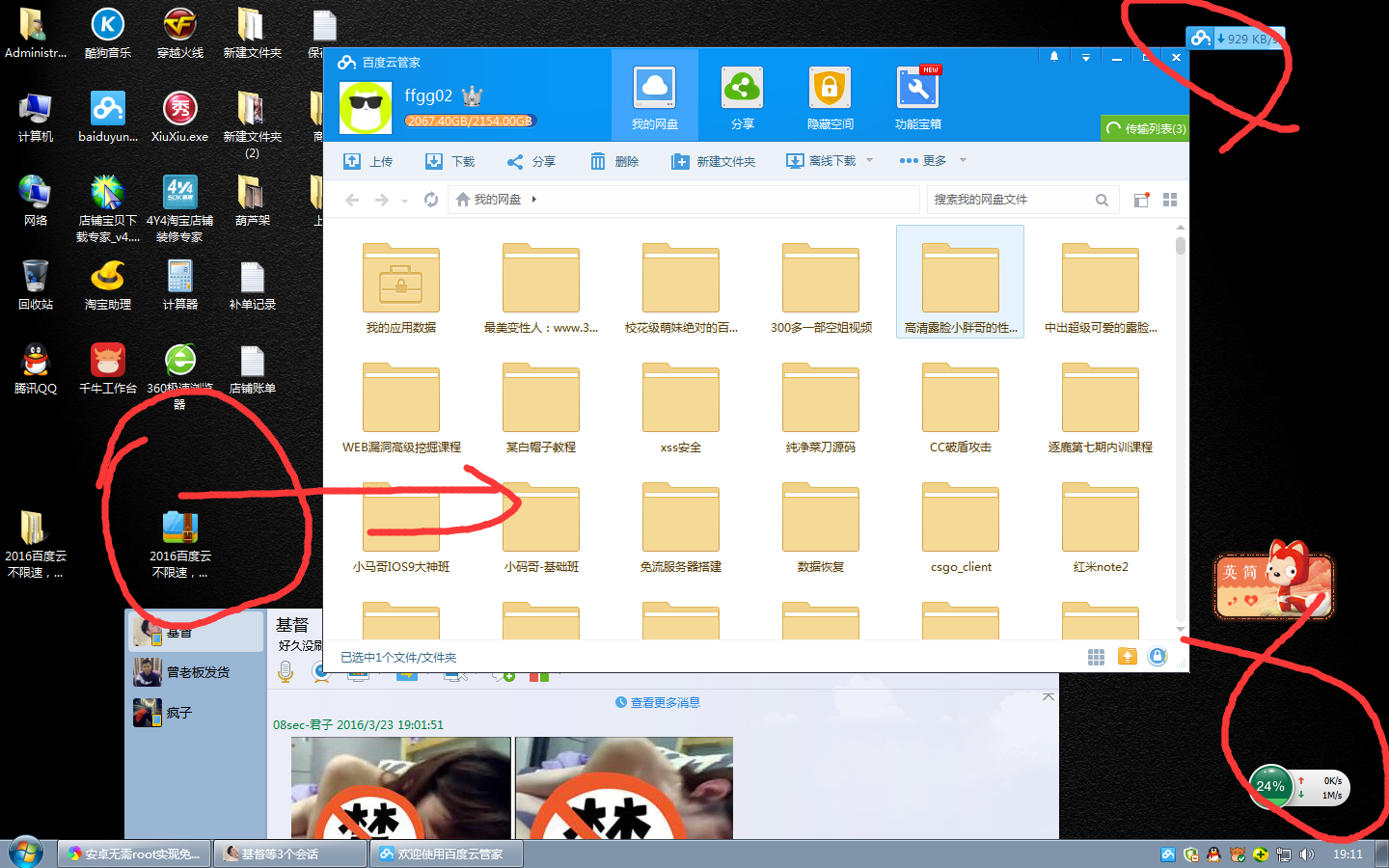Open navigation history dropdown beside forward arrow

pos(404,201)
